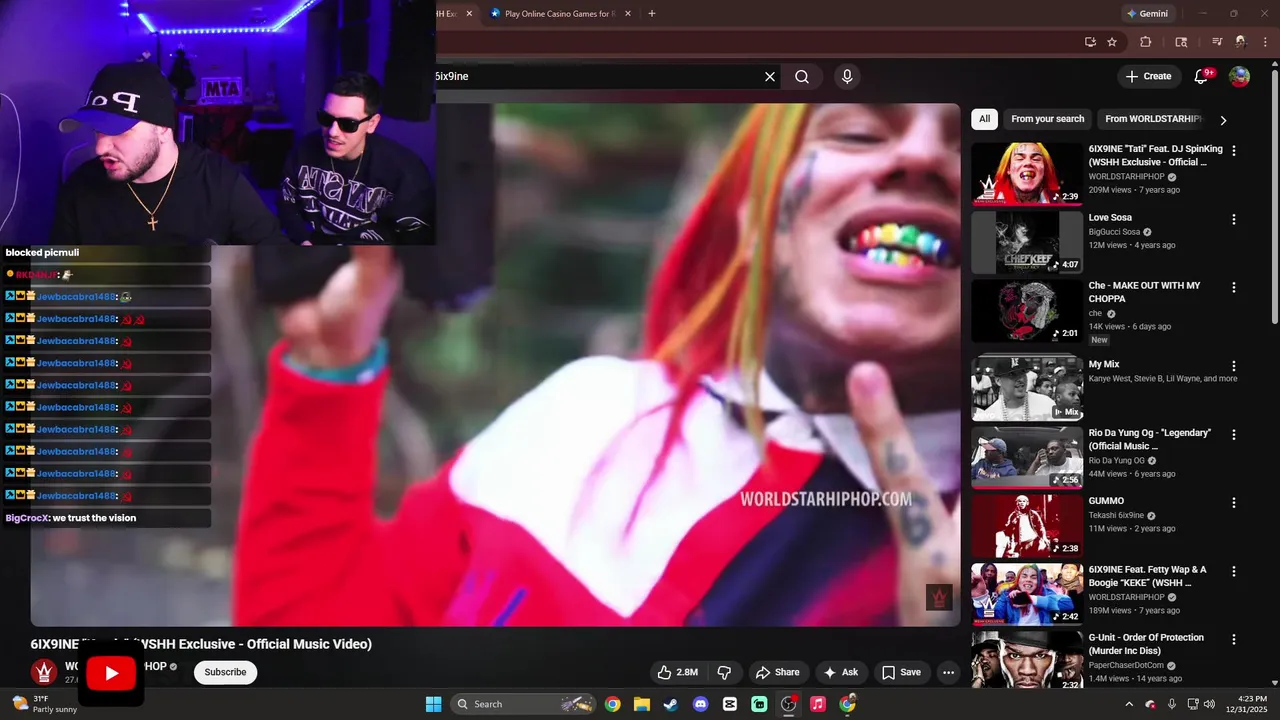Open the Rio Da Yung Og Legendary thumbnail
This screenshot has width=1280, height=720.
point(1027,457)
